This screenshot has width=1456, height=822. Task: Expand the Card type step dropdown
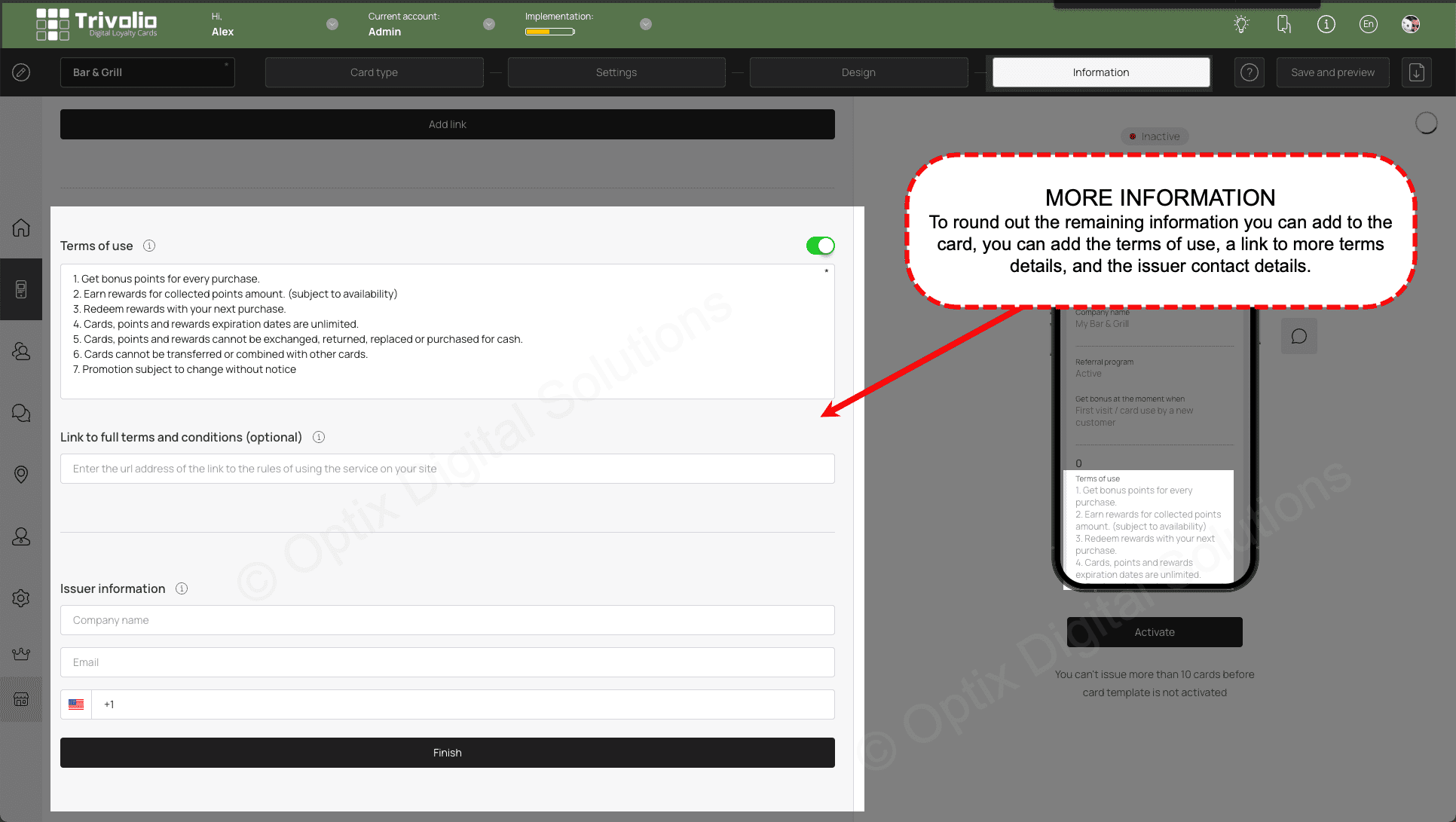tap(373, 72)
